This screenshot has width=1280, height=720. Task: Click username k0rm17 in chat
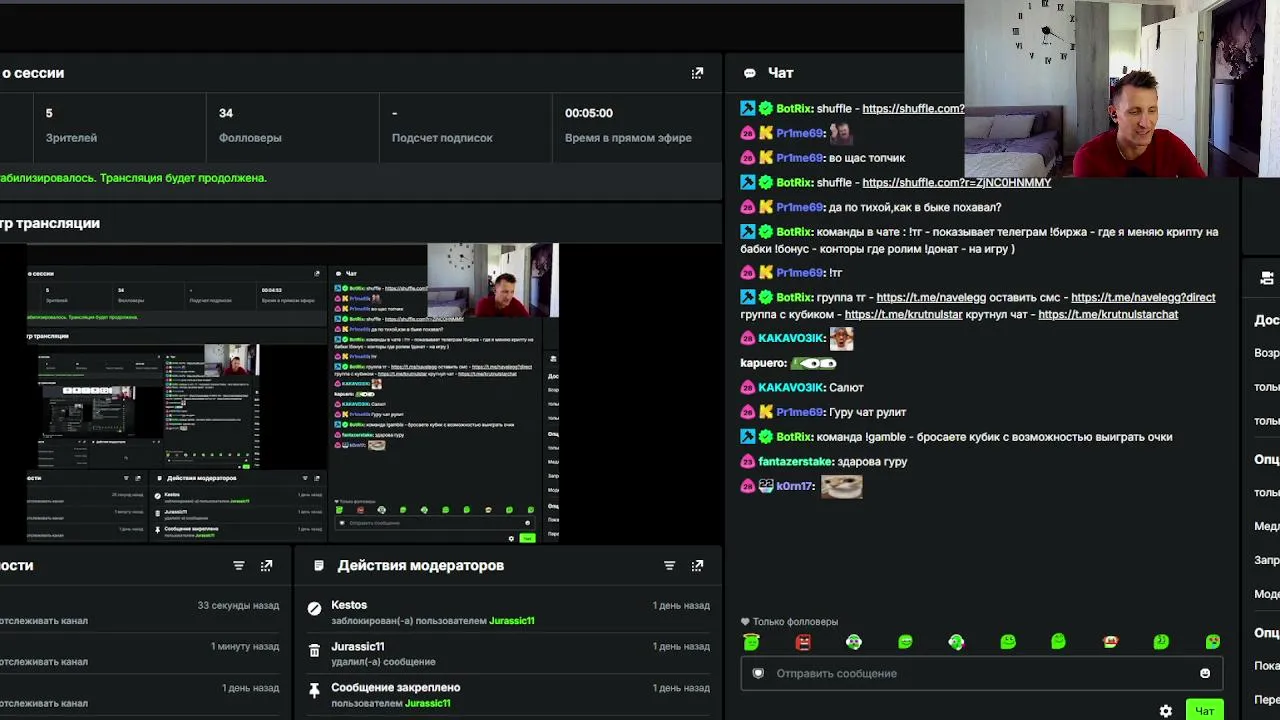pos(795,486)
